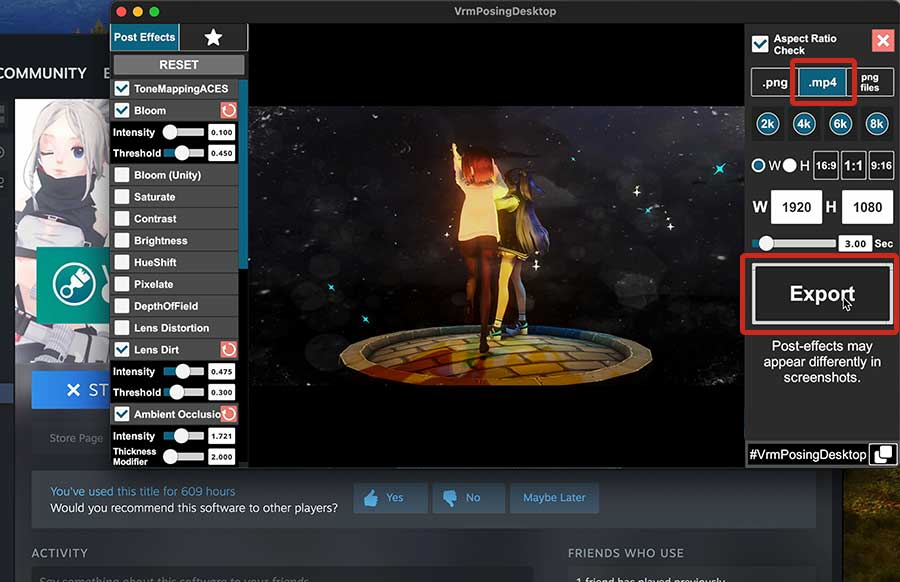Toggle the Ambient Occlusion checkbox
Image resolution: width=900 pixels, height=582 pixels.
click(122, 414)
